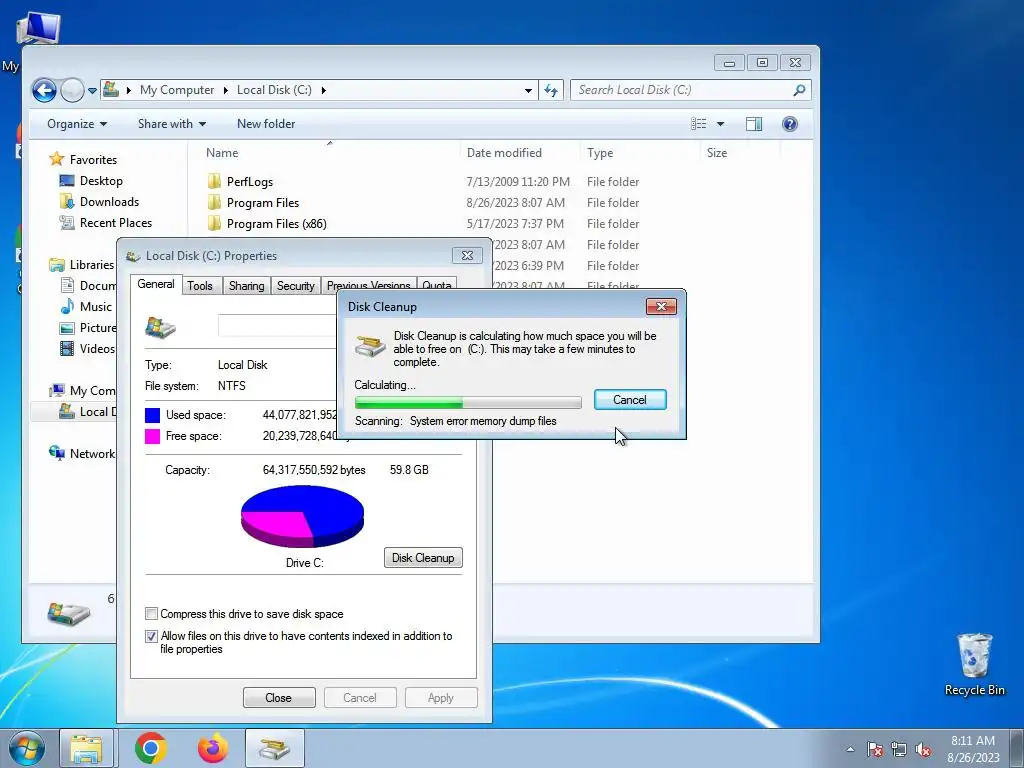Click the search magnifier icon in Explorer
Viewport: 1024px width, 768px height.
pyautogui.click(x=799, y=90)
